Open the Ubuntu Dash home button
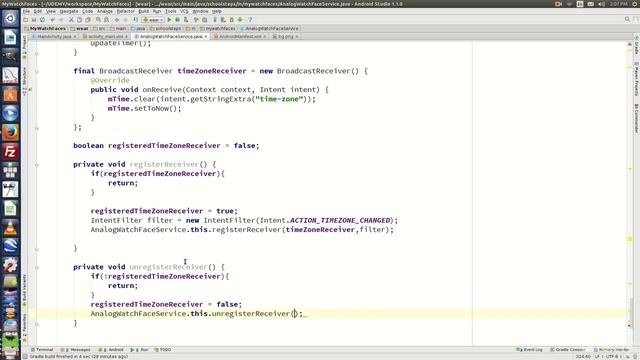Image resolution: width=640 pixels, height=360 pixels. (10, 18)
